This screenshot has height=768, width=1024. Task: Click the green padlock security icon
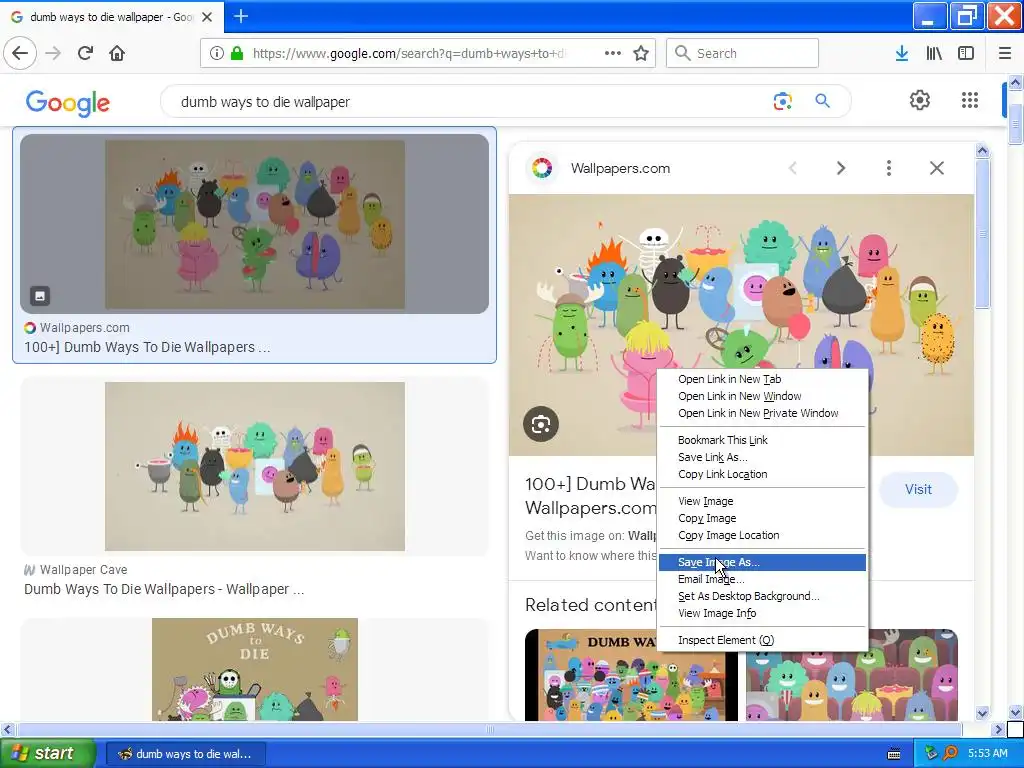tap(237, 53)
